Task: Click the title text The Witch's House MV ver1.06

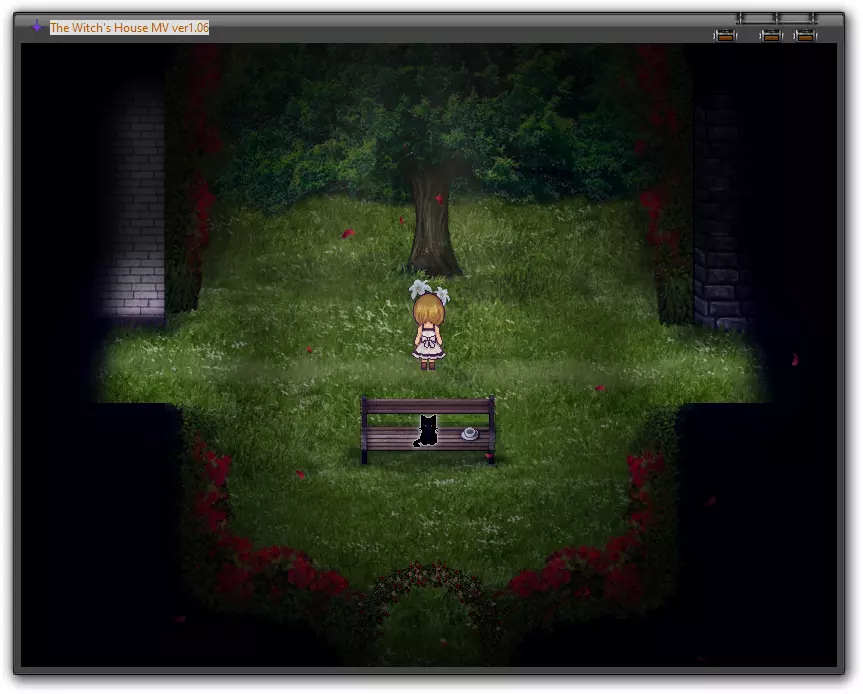Action: point(129,28)
